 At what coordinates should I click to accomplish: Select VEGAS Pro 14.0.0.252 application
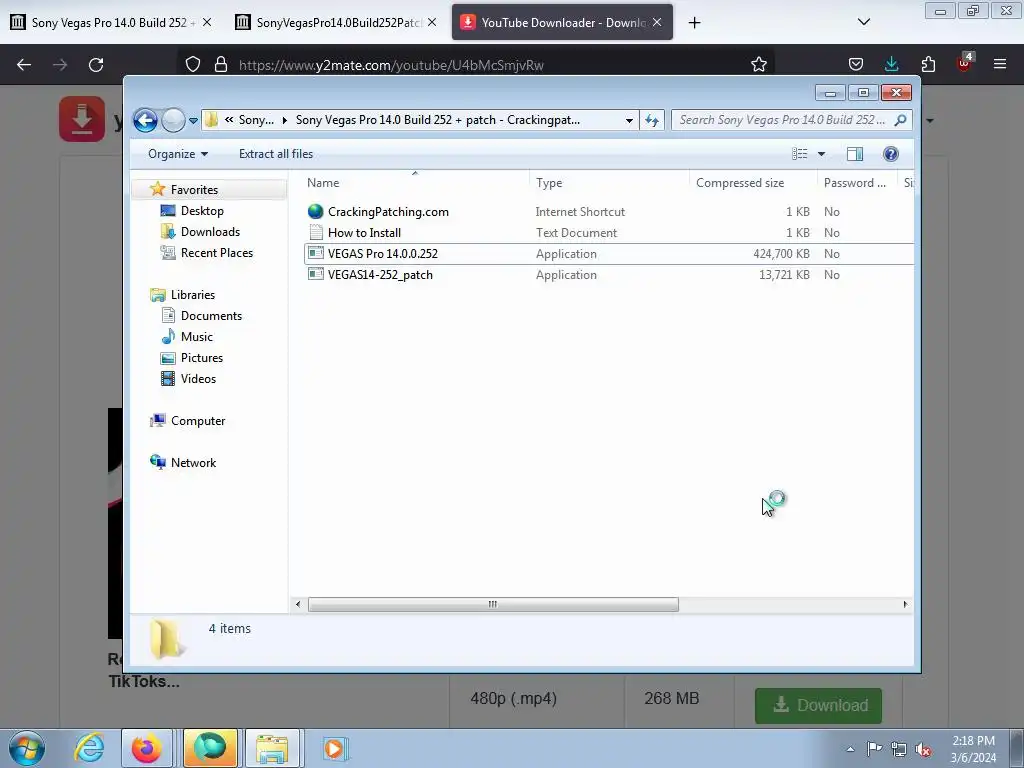tap(383, 253)
